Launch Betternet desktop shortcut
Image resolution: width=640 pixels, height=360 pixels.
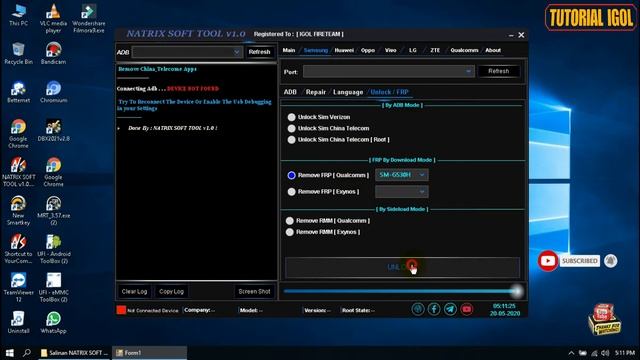click(18, 92)
